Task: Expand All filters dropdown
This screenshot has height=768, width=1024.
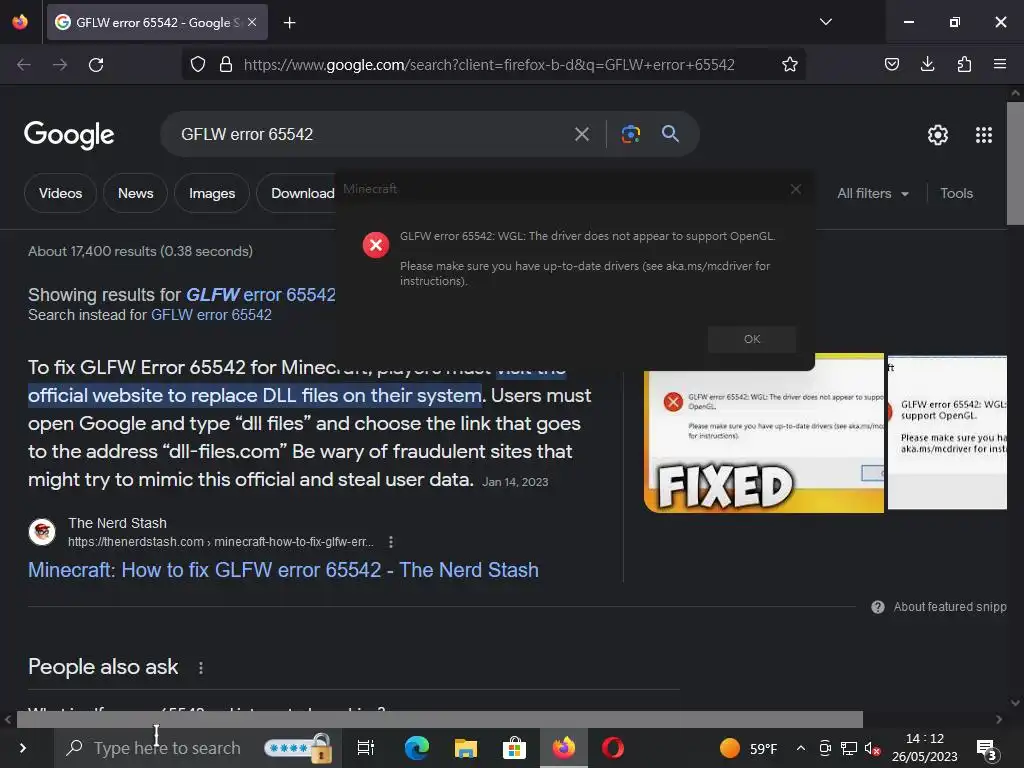Action: pos(872,193)
